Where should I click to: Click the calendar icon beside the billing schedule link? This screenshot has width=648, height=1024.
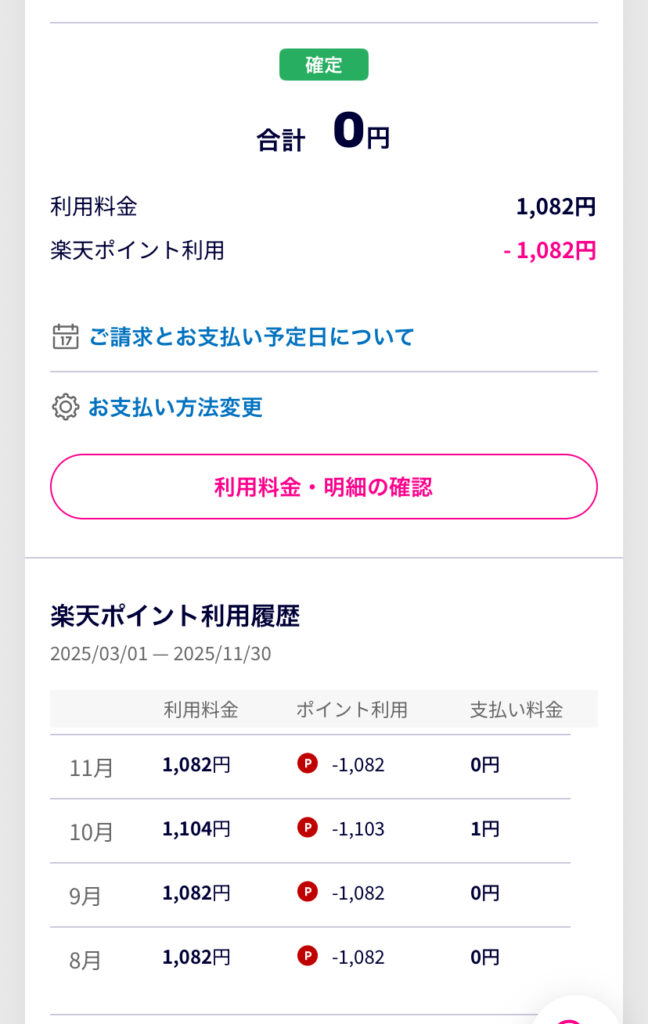(65, 336)
